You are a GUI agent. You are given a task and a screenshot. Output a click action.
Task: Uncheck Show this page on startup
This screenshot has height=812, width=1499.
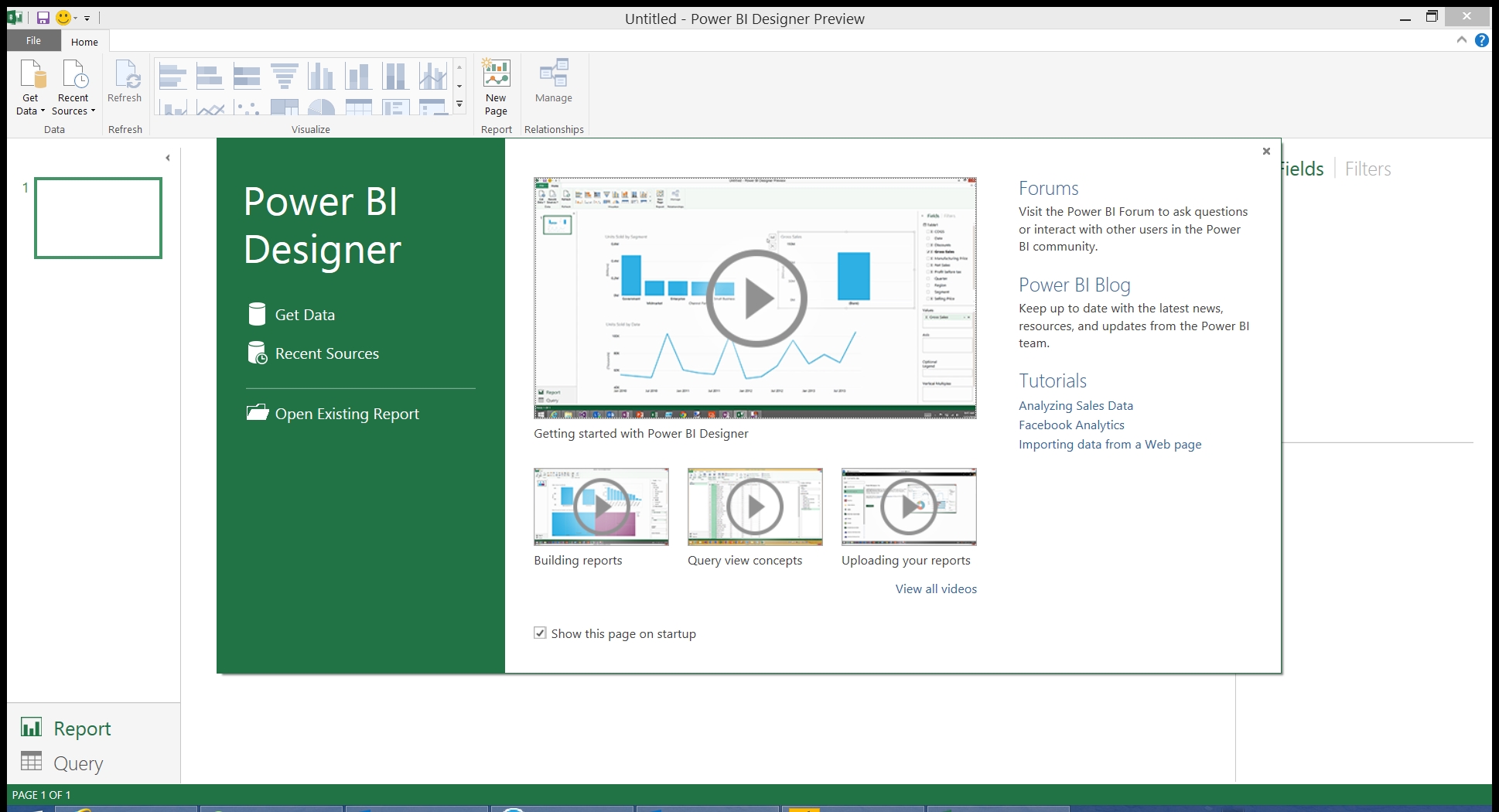coord(540,633)
